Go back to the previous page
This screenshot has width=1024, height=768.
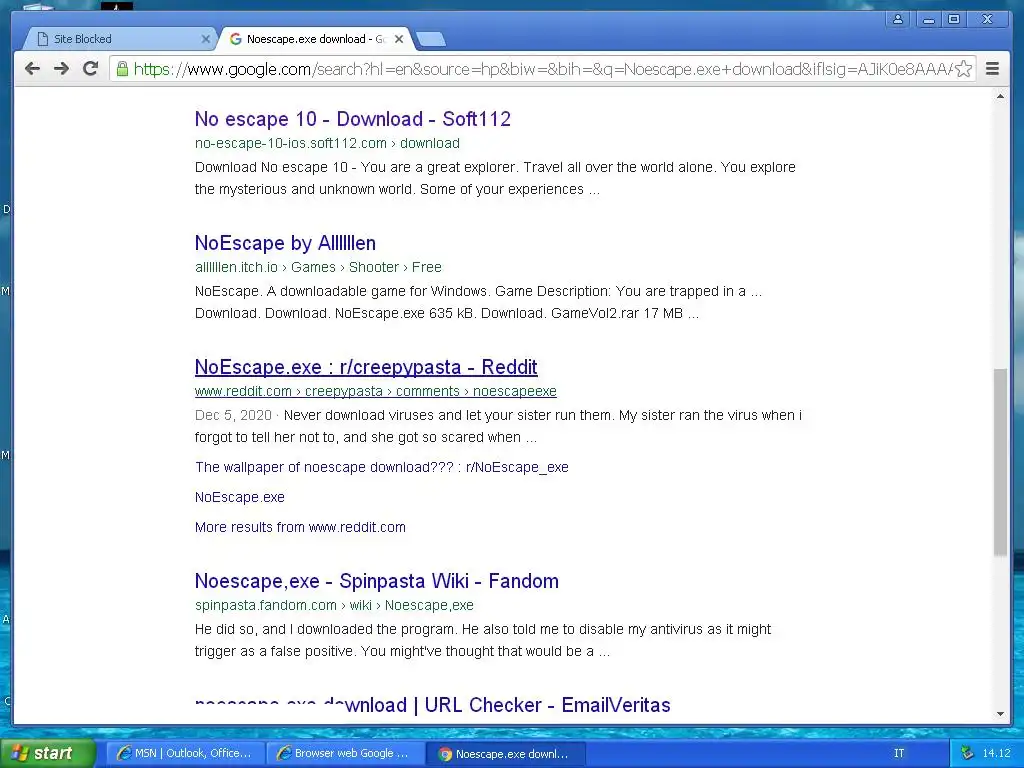pos(32,69)
